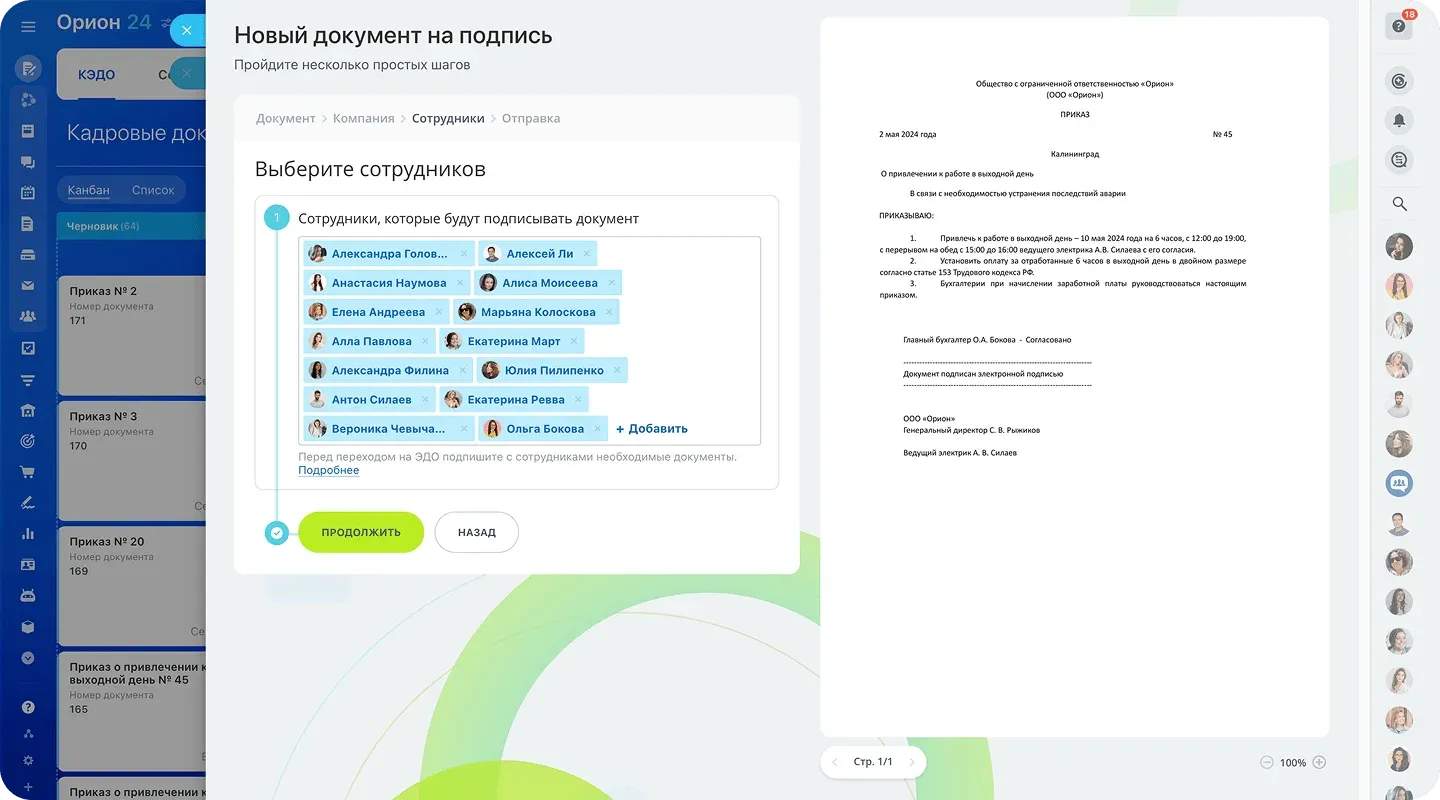Remove Алексей Ли from signers list
Viewport: 1440px width, 800px height.
click(x=586, y=253)
